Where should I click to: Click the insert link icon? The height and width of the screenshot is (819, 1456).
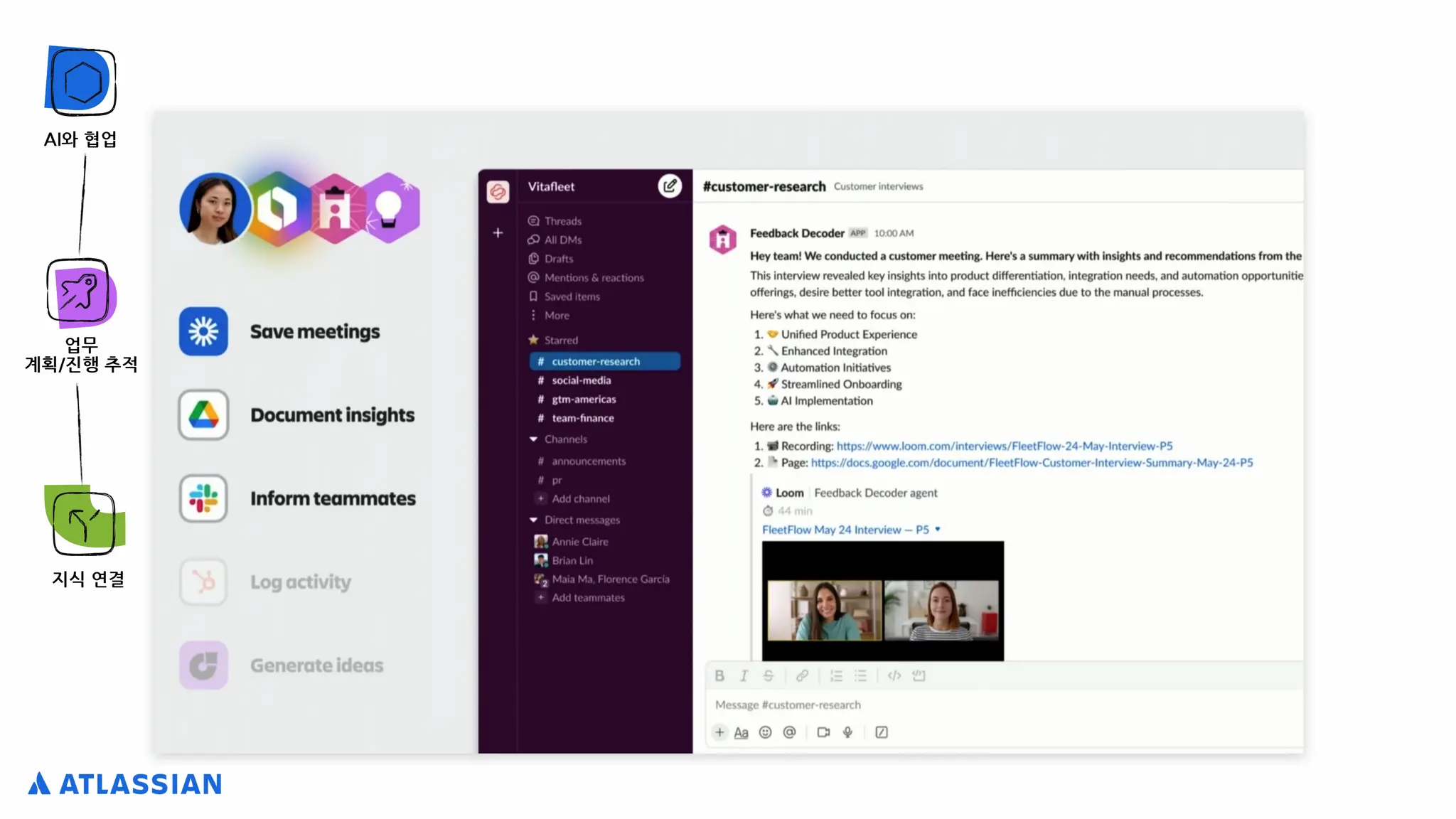[x=802, y=675]
